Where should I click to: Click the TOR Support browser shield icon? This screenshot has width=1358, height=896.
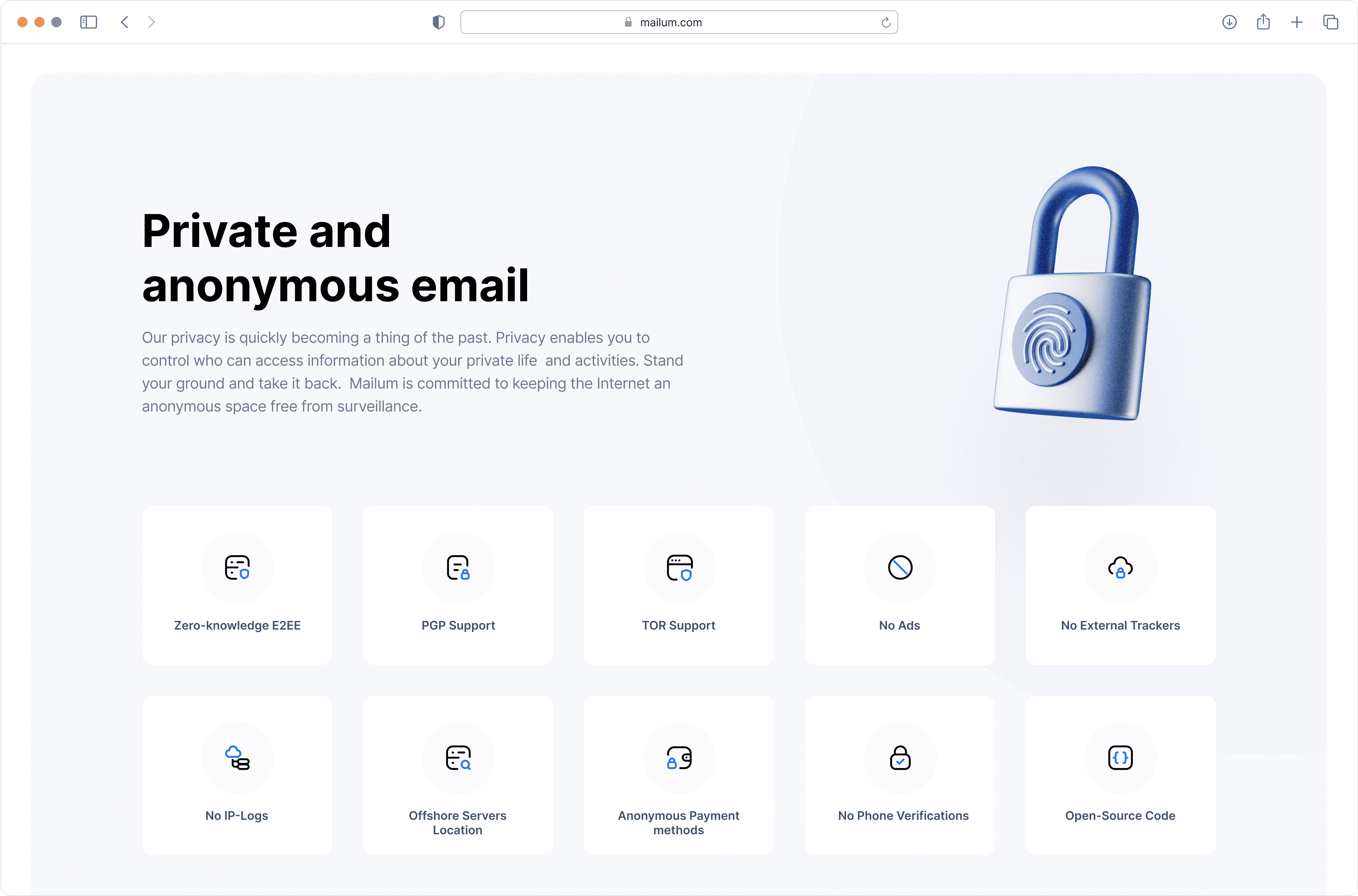[x=679, y=567]
